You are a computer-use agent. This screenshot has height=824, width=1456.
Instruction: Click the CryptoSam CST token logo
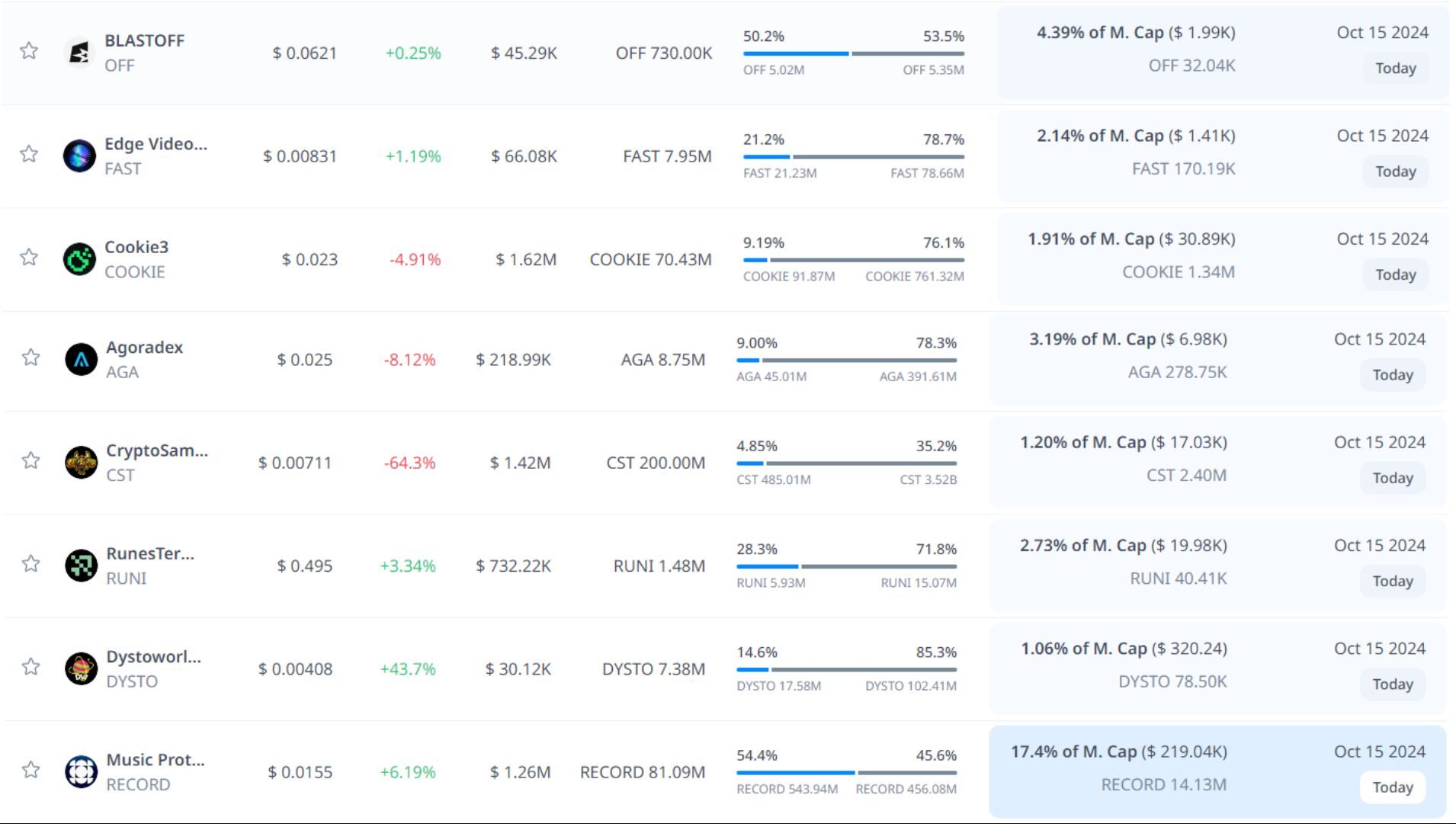coord(81,463)
